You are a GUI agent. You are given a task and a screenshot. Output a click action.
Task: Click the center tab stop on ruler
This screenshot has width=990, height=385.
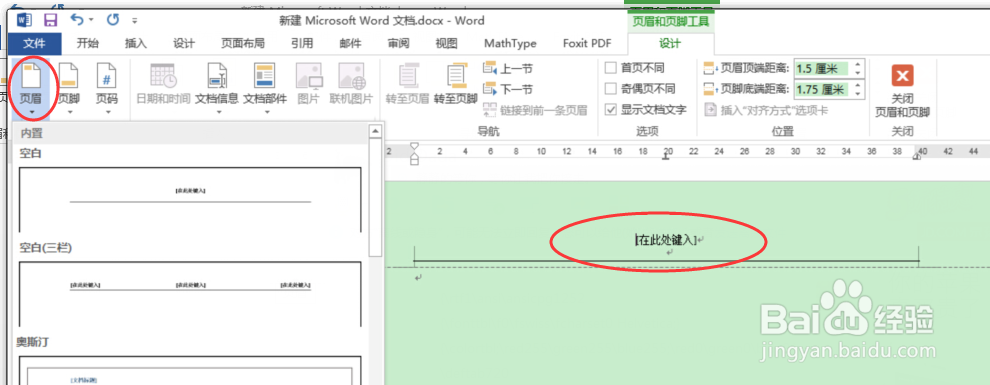point(665,156)
